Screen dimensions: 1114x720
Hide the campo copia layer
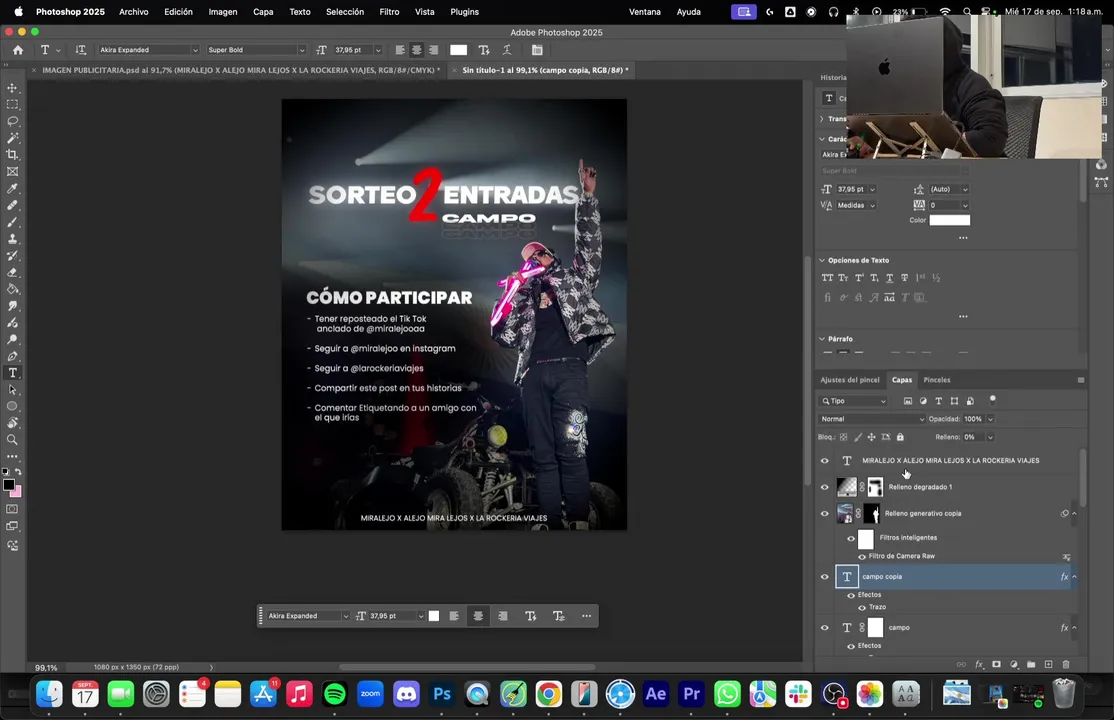[x=825, y=576]
